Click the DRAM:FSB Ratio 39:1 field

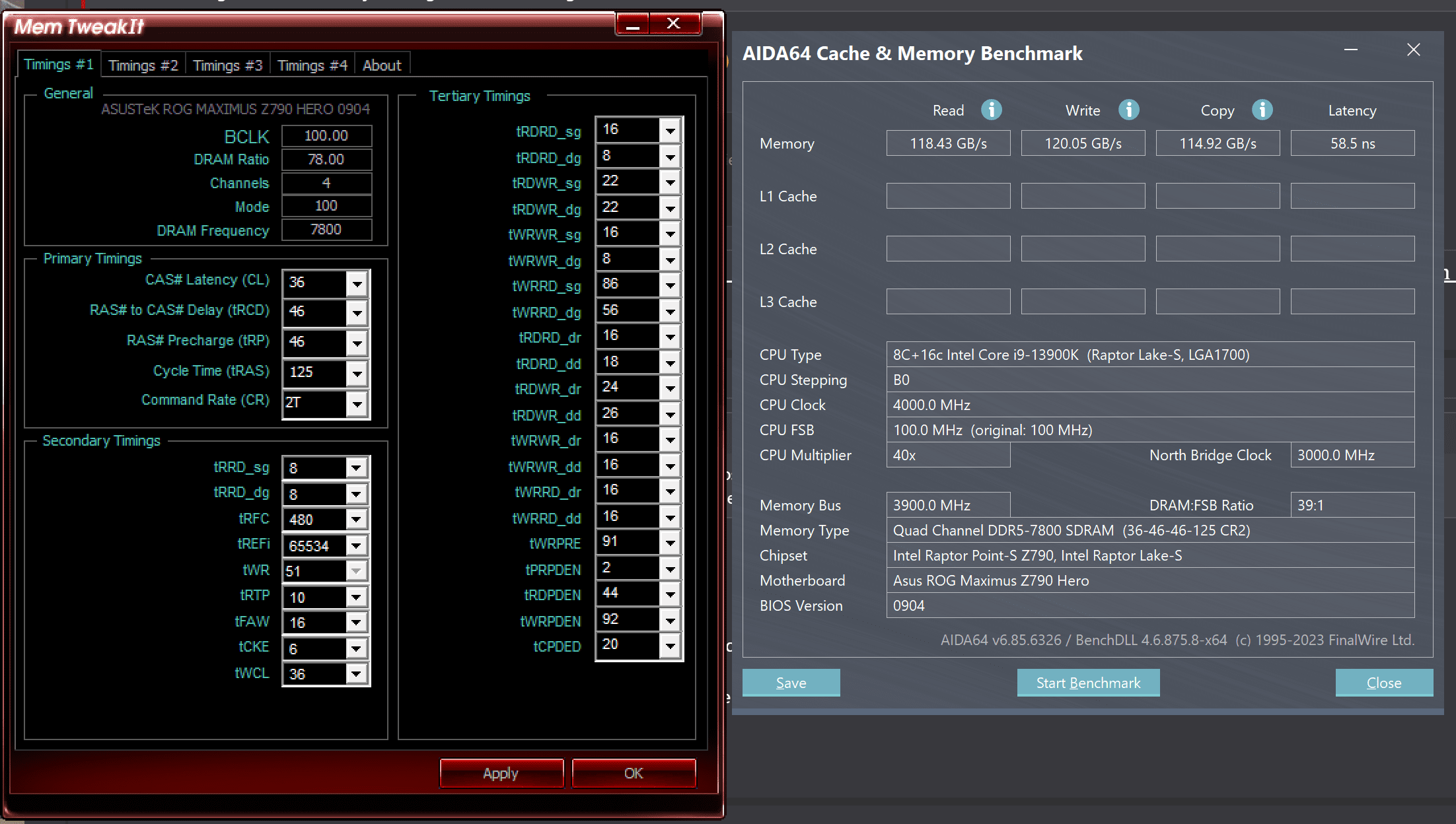point(1352,505)
